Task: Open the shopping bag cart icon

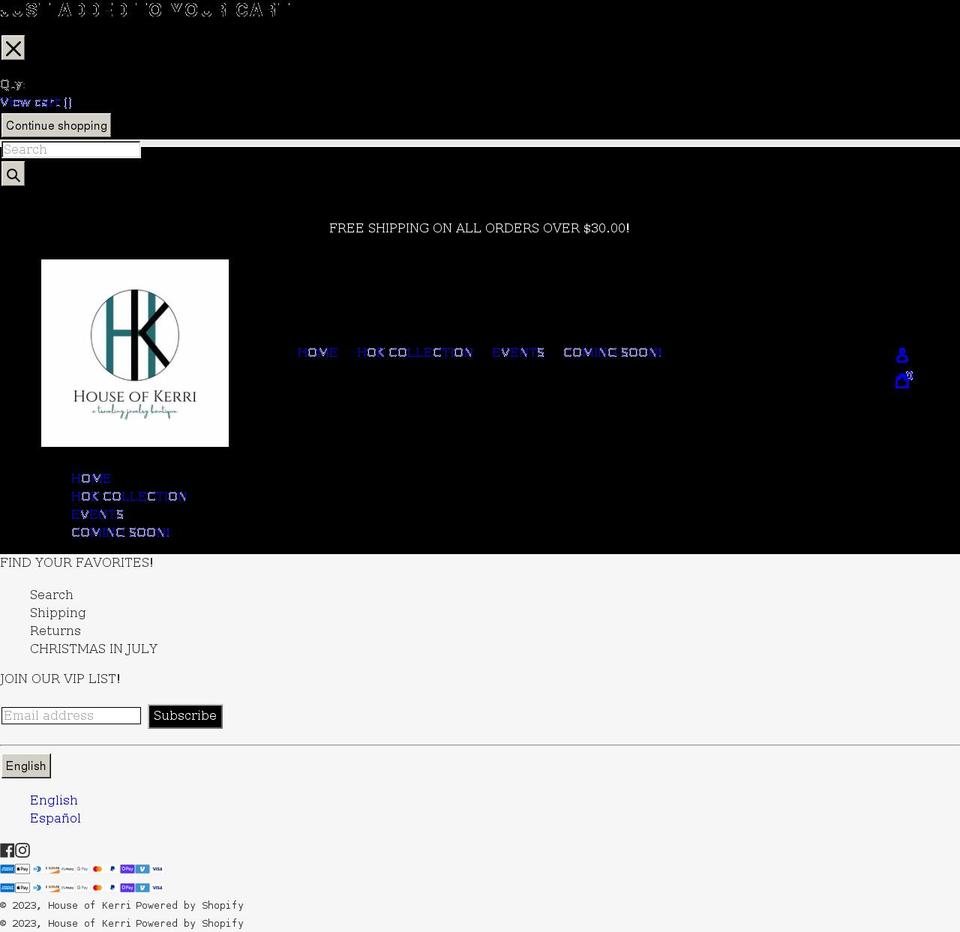Action: point(904,380)
